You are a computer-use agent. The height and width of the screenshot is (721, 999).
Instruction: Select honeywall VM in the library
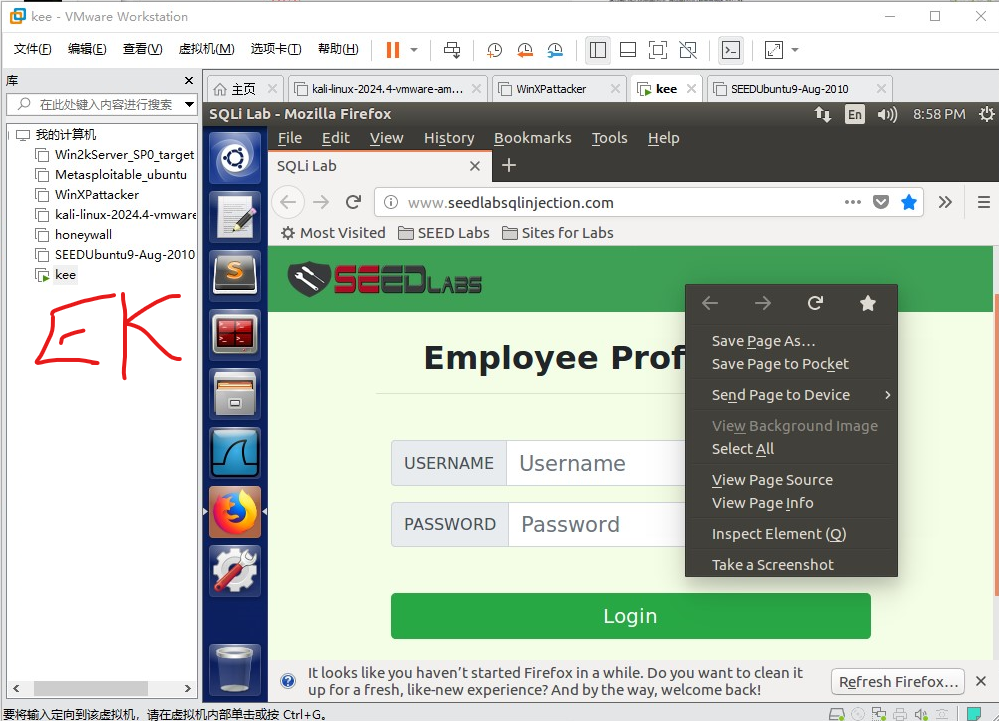tap(83, 234)
